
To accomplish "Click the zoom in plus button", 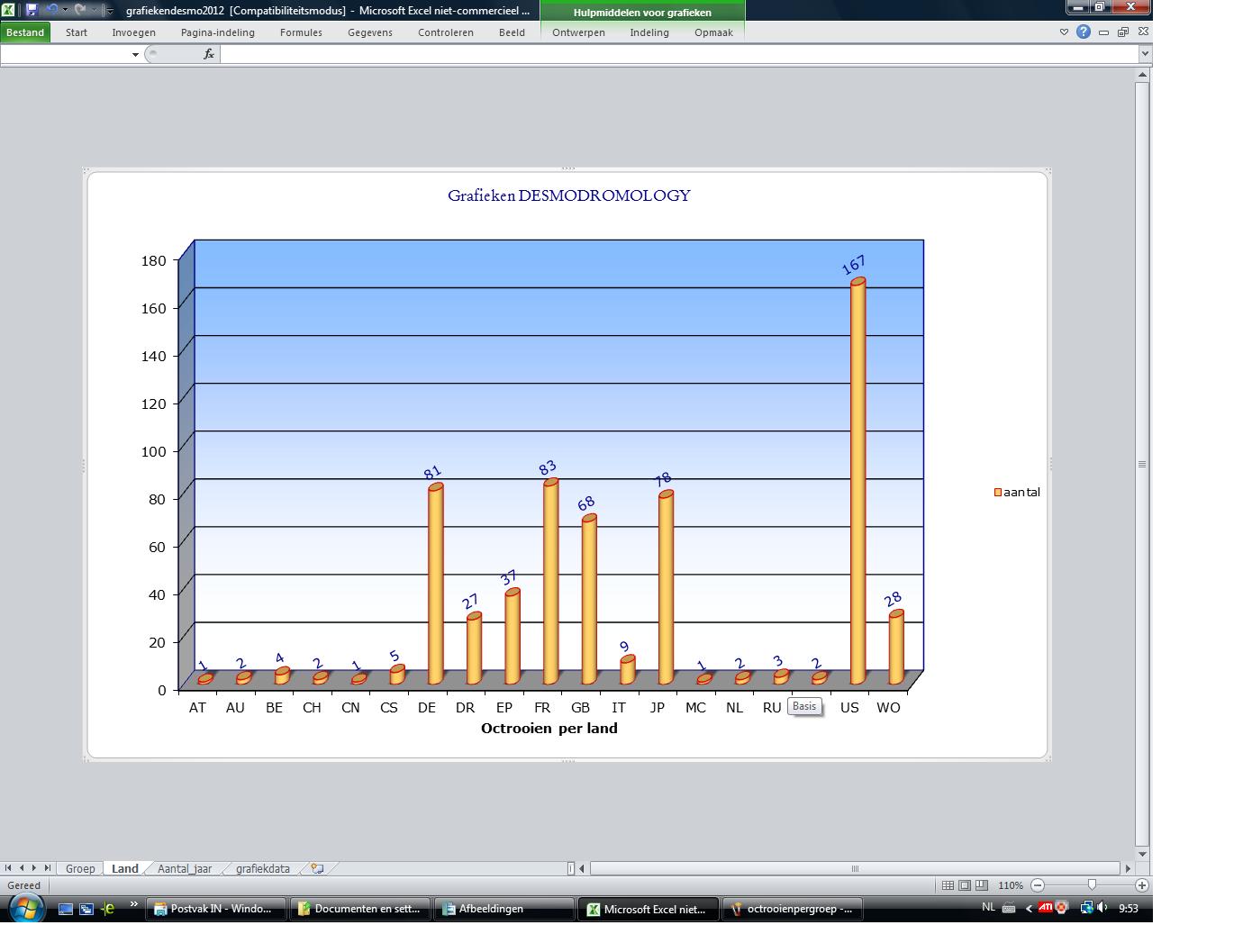I will (x=1142, y=885).
